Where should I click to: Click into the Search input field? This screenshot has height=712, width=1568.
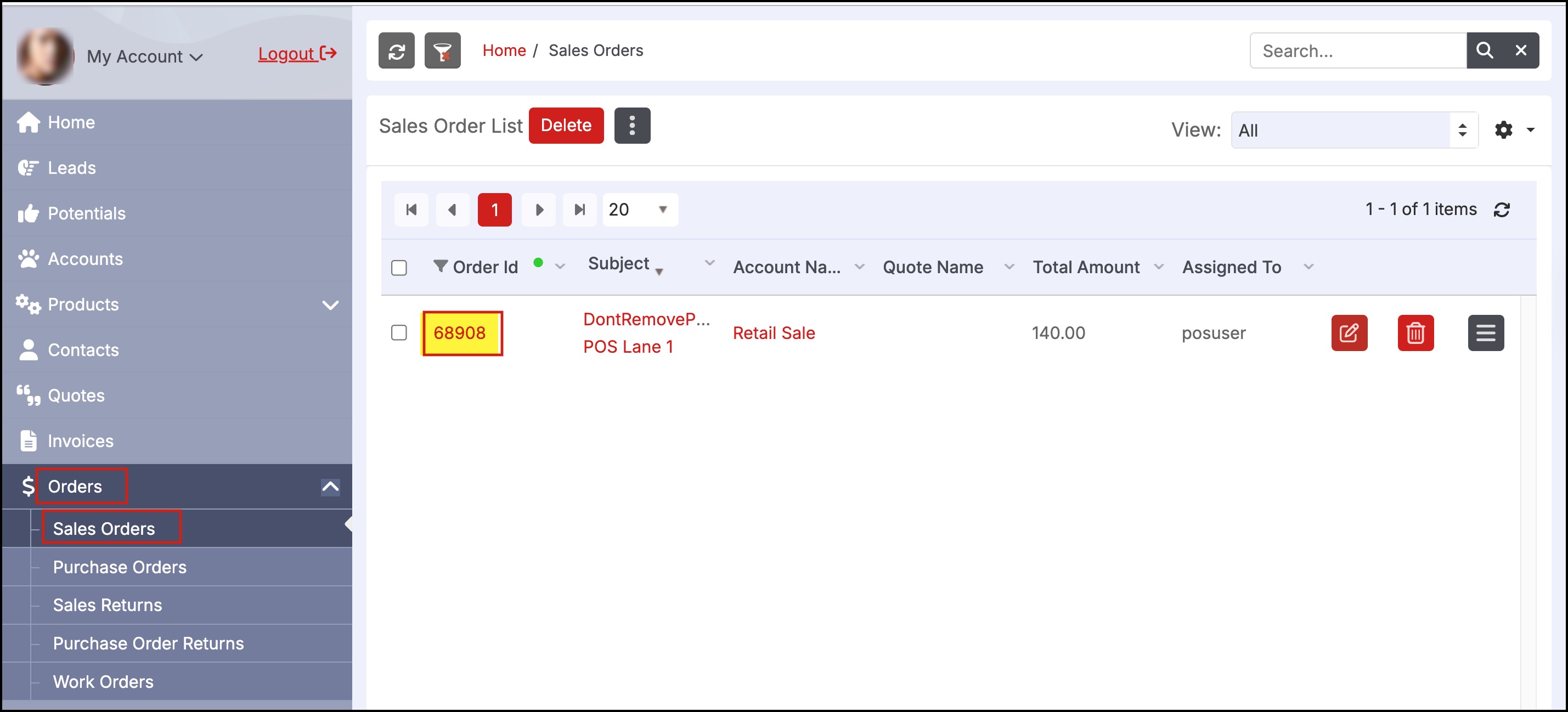(x=1357, y=51)
